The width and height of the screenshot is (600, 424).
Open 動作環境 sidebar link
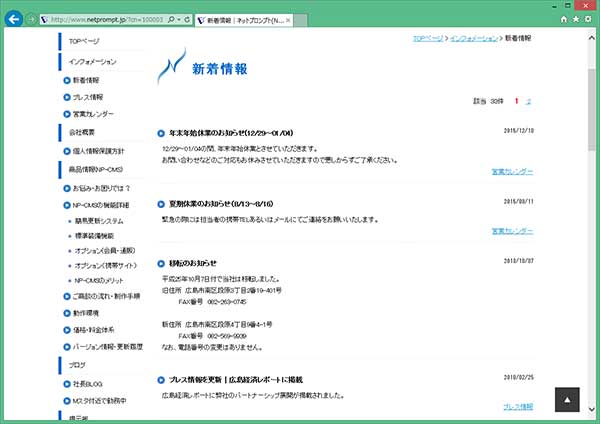(x=86, y=313)
